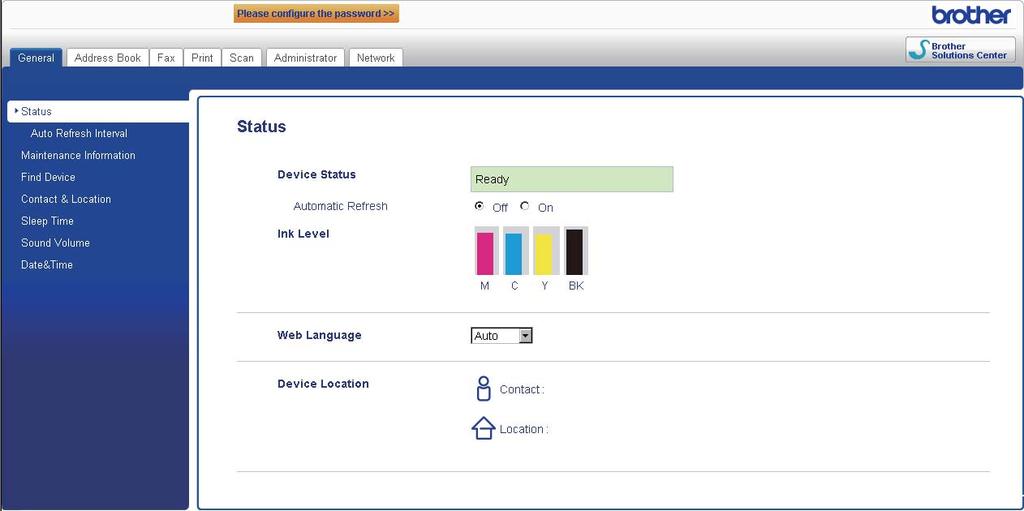The image size is (1024, 511).
Task: Turn Automatic Refresh On
Action: point(524,206)
